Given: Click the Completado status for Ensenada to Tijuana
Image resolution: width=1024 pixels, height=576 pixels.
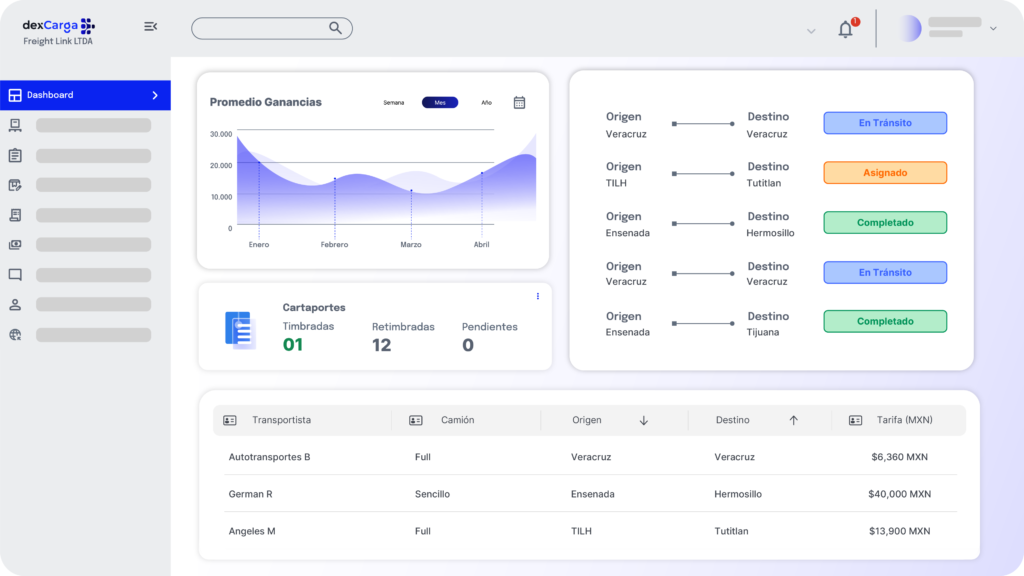Looking at the screenshot, I should click(885, 322).
